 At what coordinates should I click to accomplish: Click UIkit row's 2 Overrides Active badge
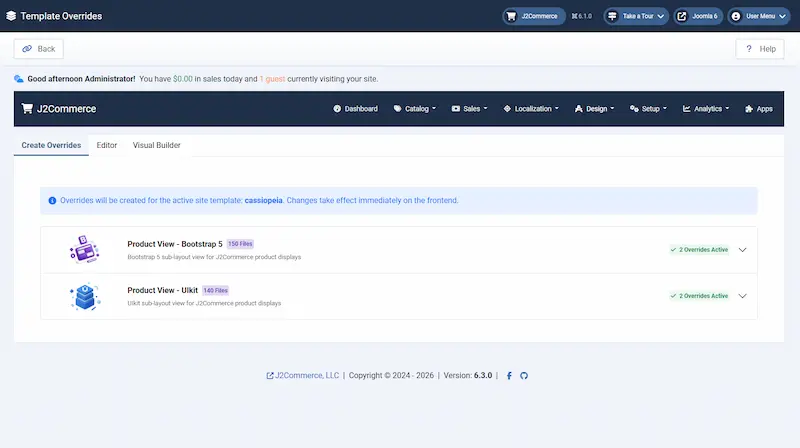click(699, 296)
